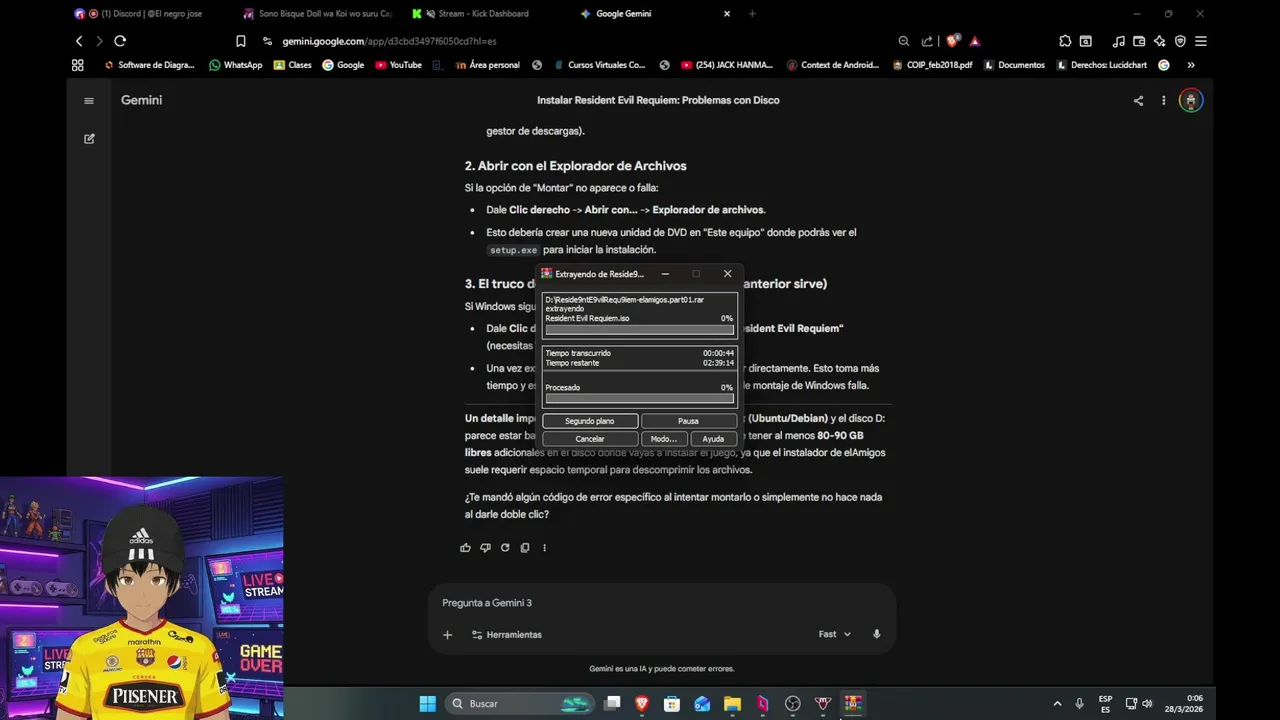Open browser extensions puzzle icon

point(1065,41)
